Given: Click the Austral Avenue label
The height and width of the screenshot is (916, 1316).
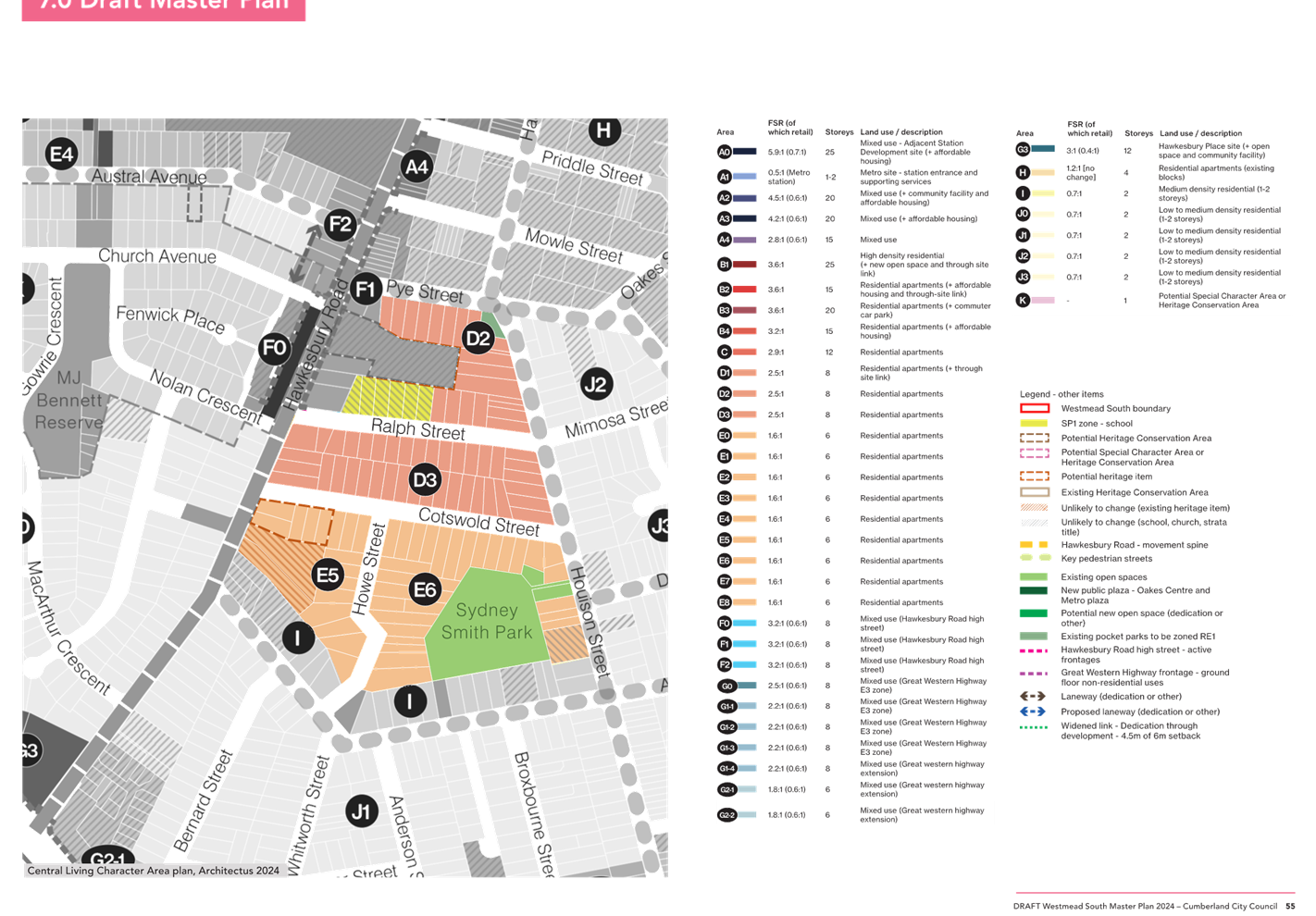Looking at the screenshot, I should pyautogui.click(x=148, y=176).
